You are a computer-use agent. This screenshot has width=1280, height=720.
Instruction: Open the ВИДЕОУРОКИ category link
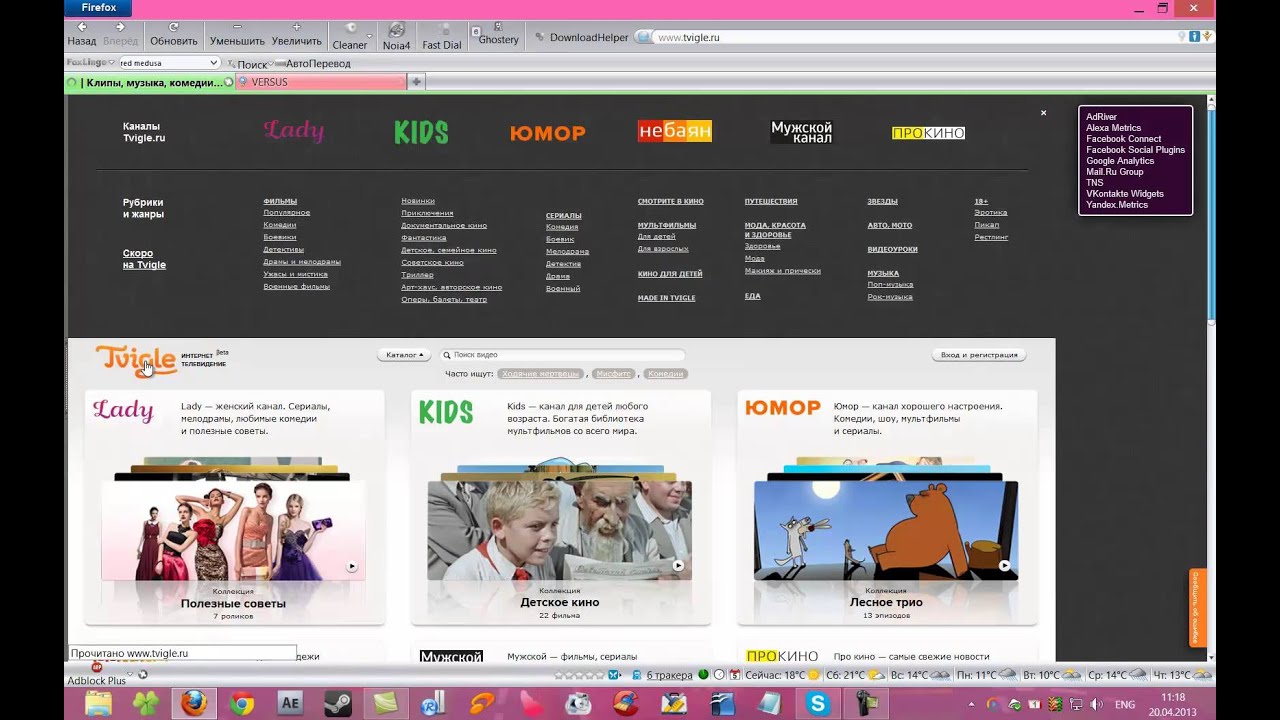point(892,249)
